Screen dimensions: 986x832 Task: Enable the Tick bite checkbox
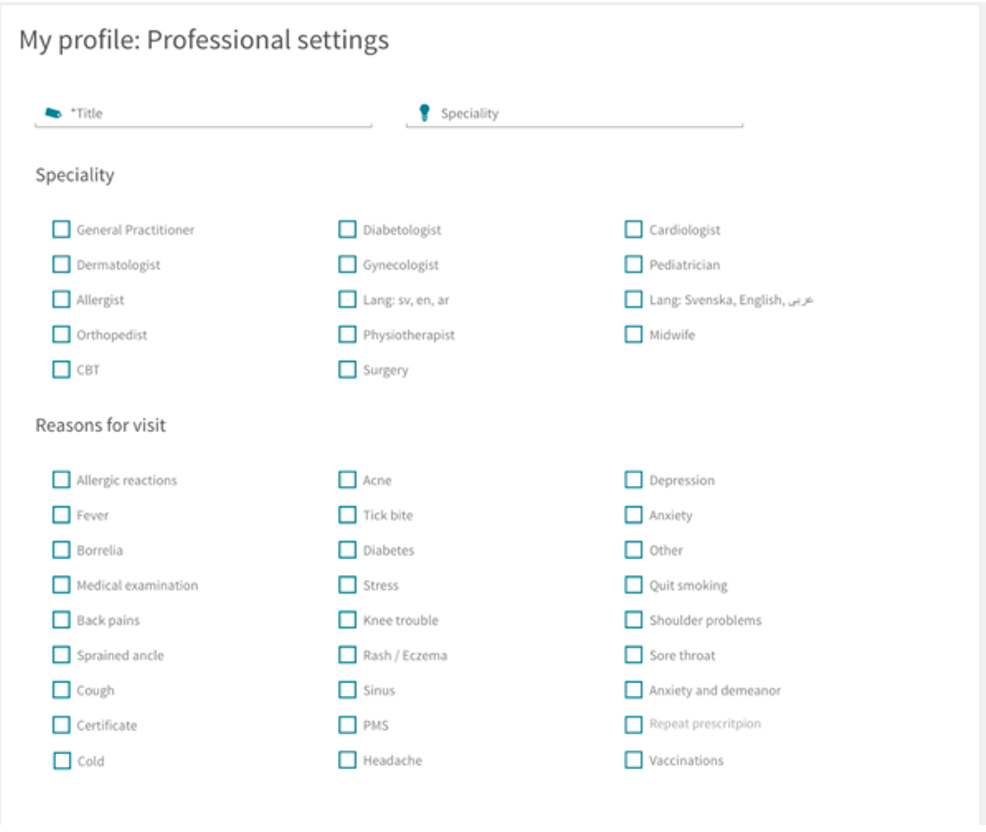click(x=347, y=515)
